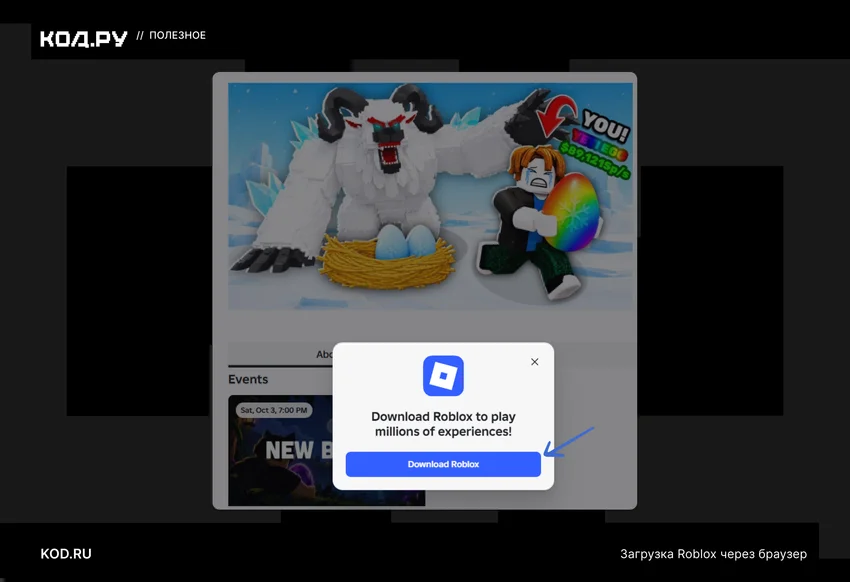Viewport: 850px width, 582px height.
Task: Close the Download Roblox popup
Action: (535, 361)
